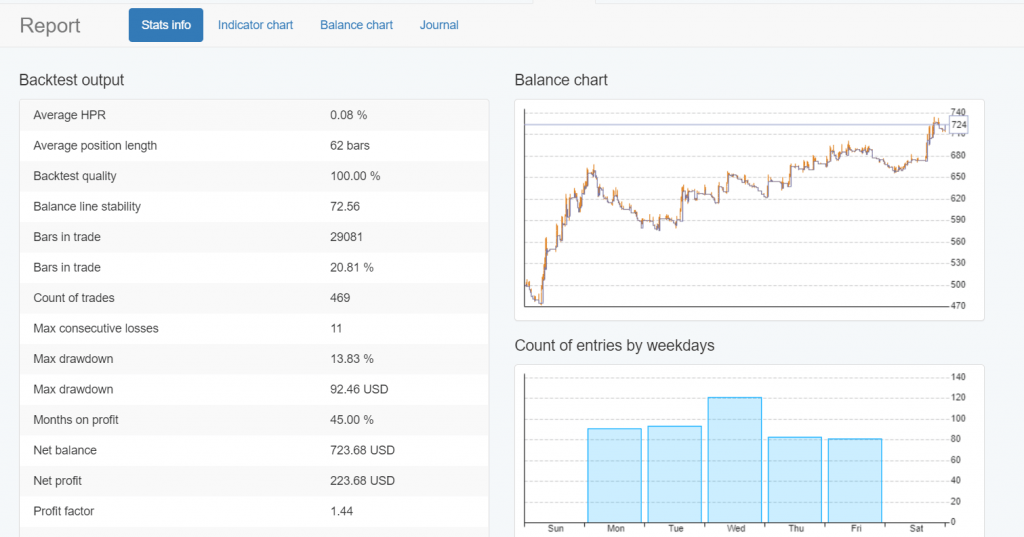Click the Wednesday bar in weekdays chart

[x=735, y=459]
